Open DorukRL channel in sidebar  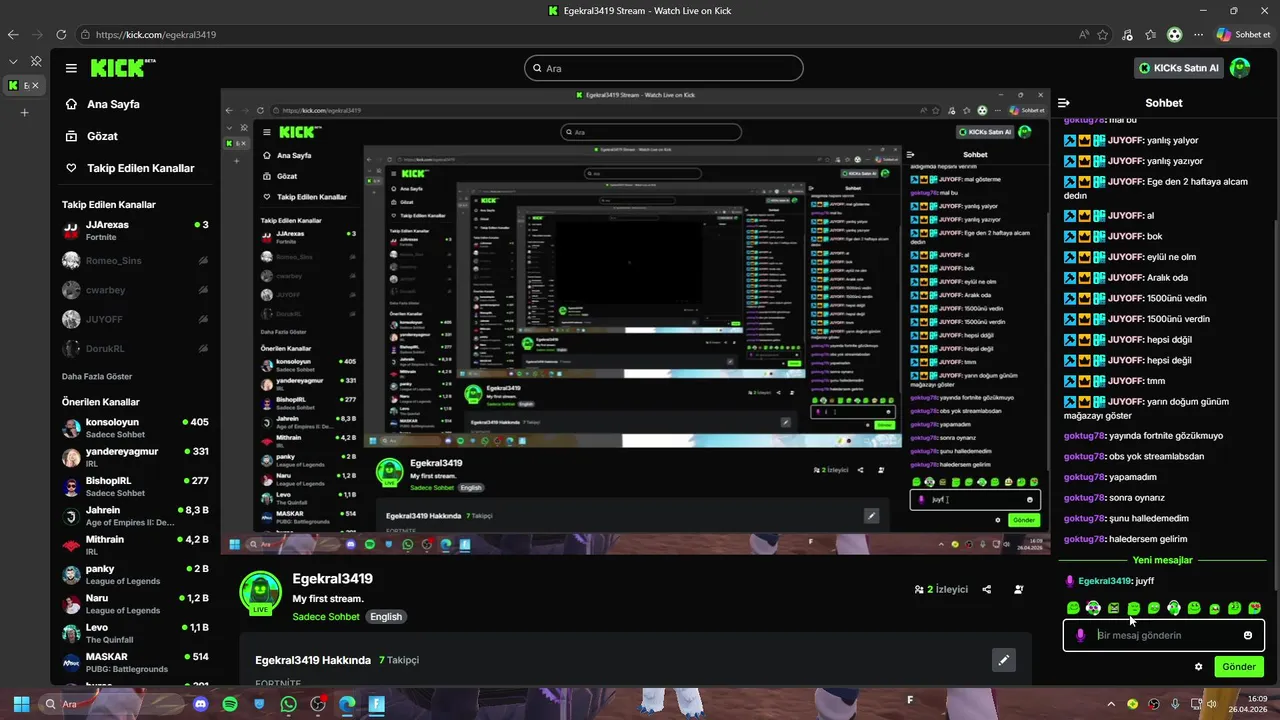point(135,349)
